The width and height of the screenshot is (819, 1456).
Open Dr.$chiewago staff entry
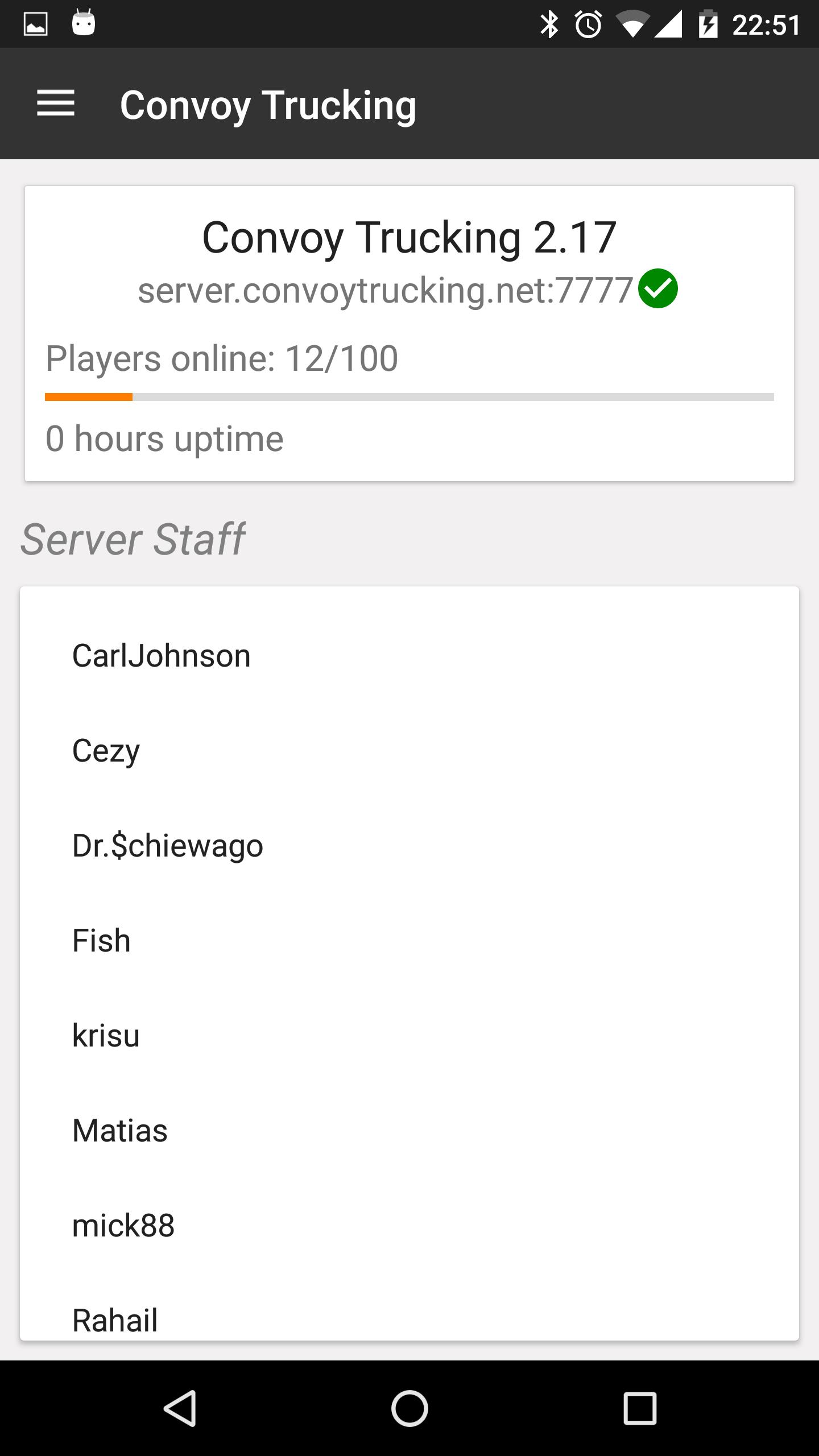168,846
